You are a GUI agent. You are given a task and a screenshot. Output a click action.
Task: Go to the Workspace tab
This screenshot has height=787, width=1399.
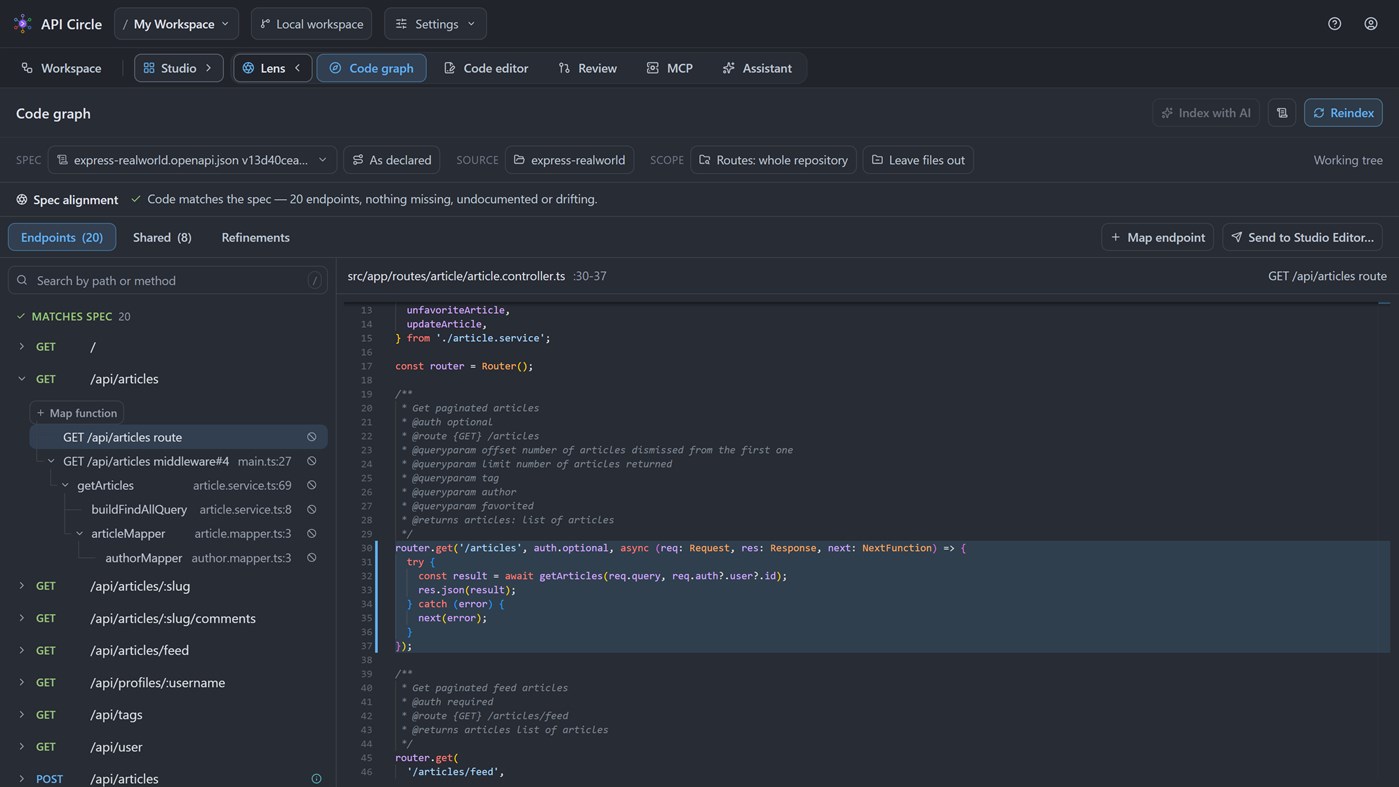tap(61, 68)
